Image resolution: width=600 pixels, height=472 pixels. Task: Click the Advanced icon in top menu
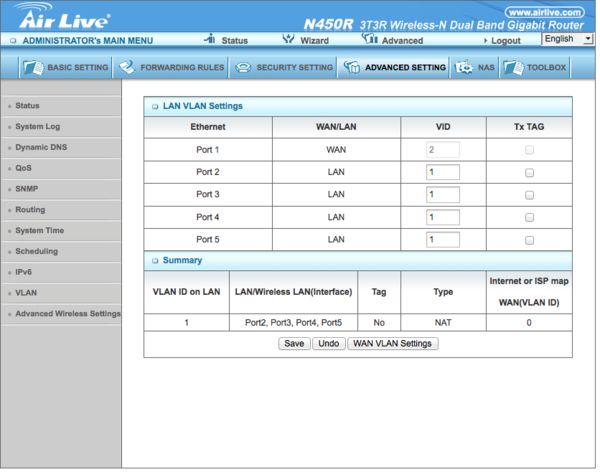click(370, 39)
